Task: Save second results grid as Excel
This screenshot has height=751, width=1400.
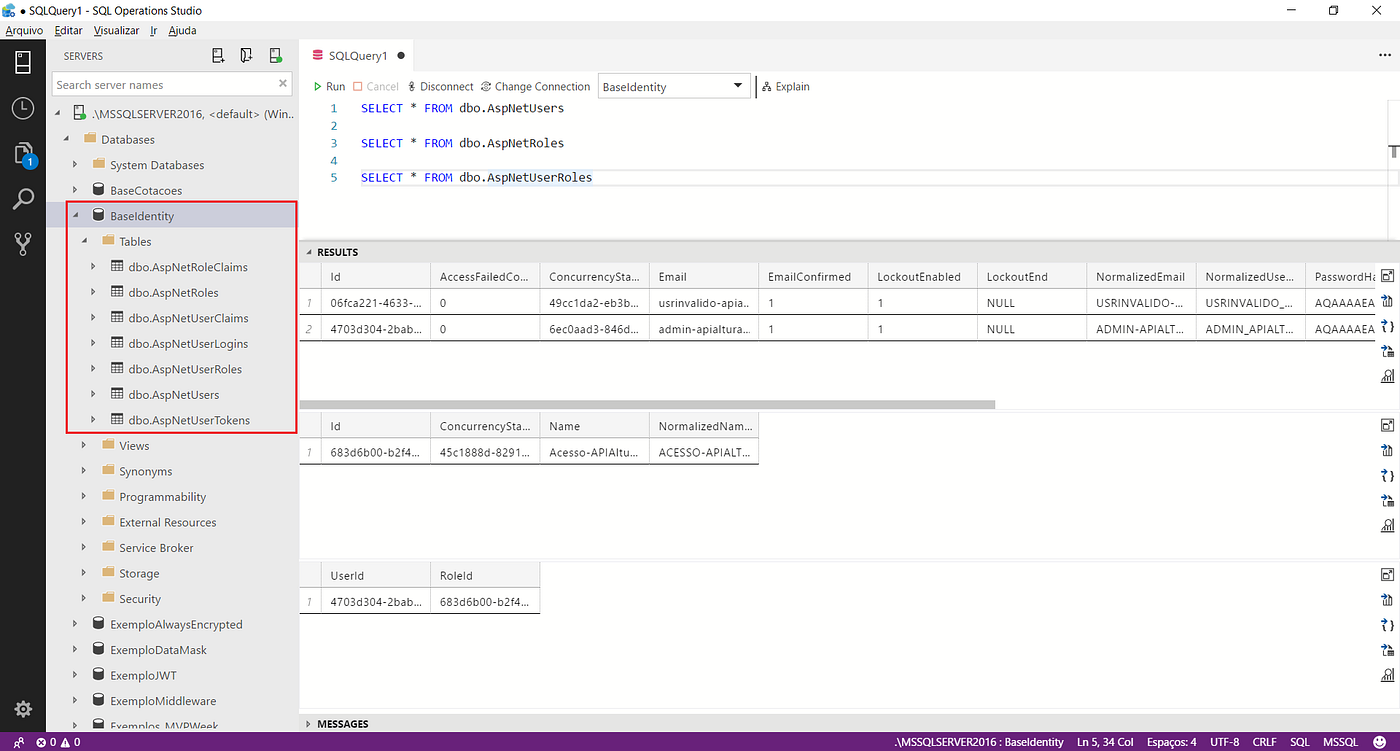Action: tap(1387, 500)
